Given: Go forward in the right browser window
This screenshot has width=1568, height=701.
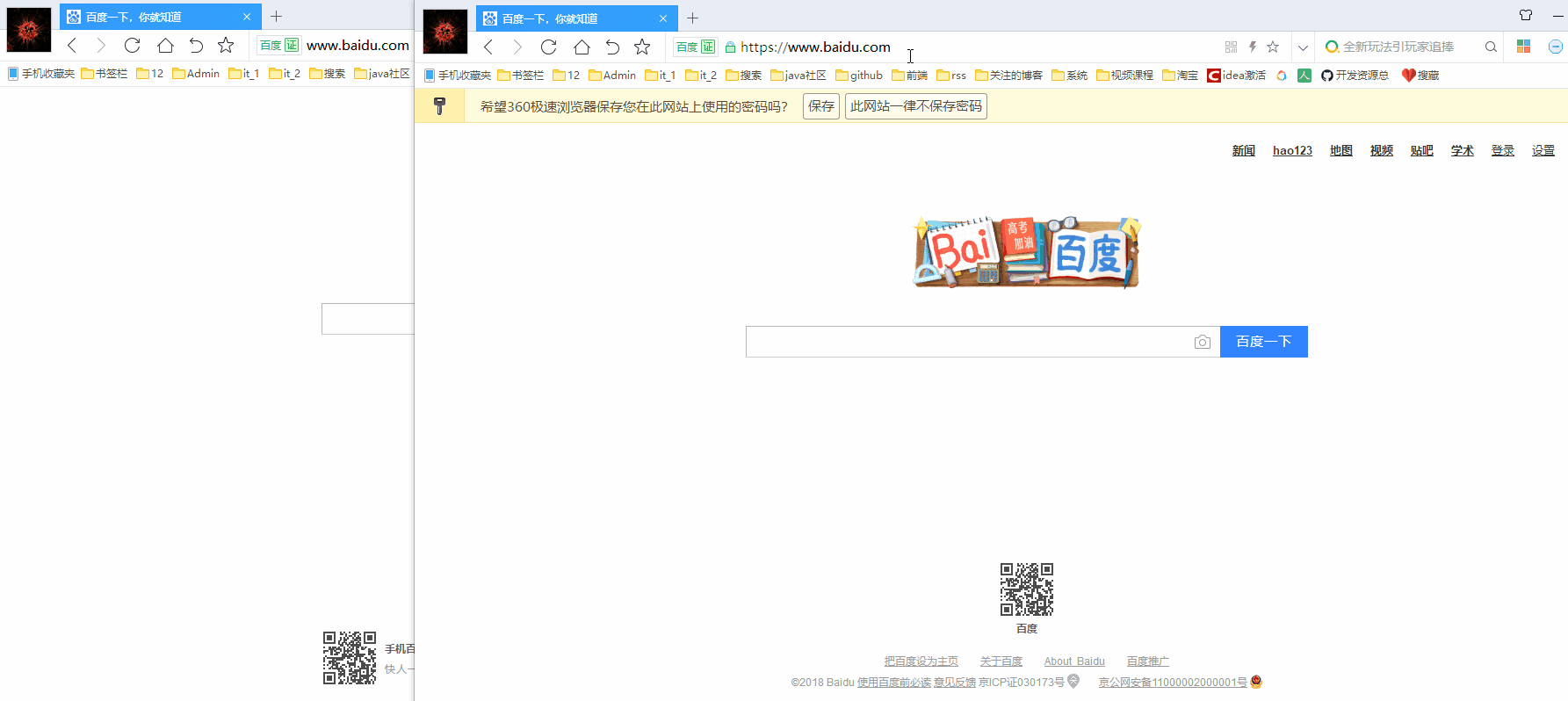Looking at the screenshot, I should [517, 47].
